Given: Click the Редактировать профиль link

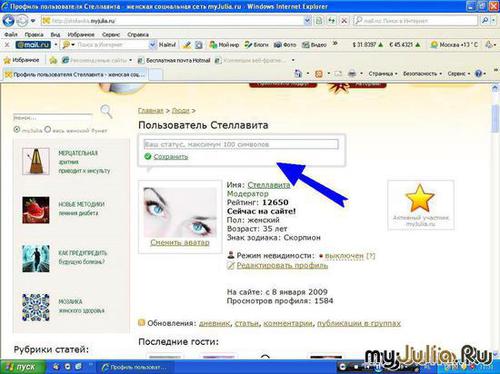Looking at the screenshot, I should pos(282,266).
